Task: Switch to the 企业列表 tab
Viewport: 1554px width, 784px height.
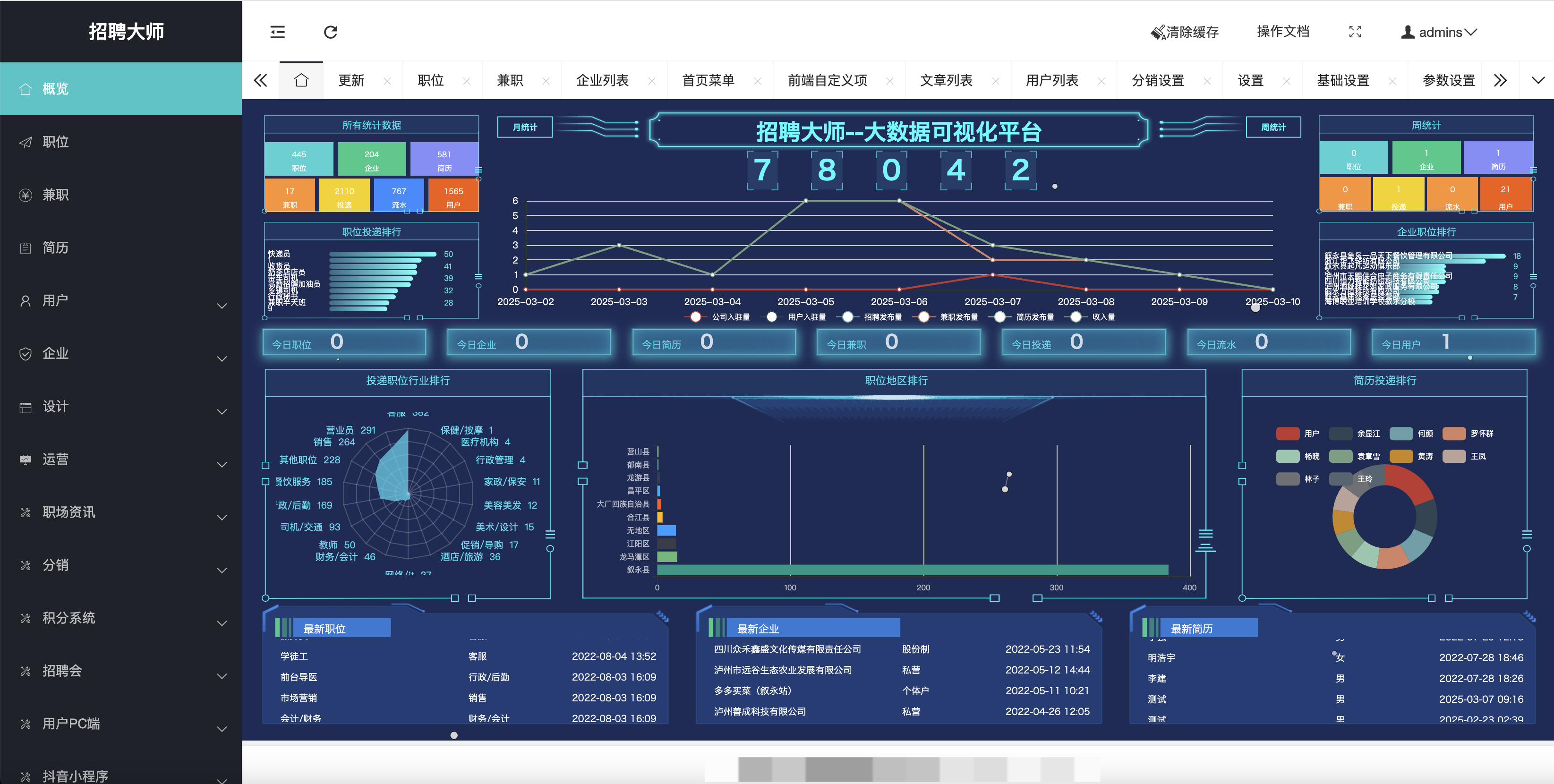Action: coord(602,80)
